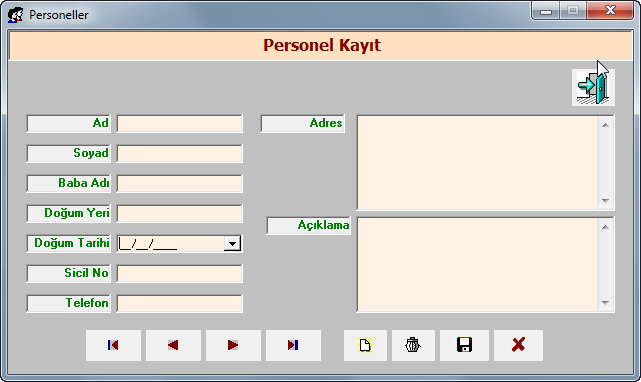Go to the previous record
This screenshot has width=641, height=382.
(173, 345)
